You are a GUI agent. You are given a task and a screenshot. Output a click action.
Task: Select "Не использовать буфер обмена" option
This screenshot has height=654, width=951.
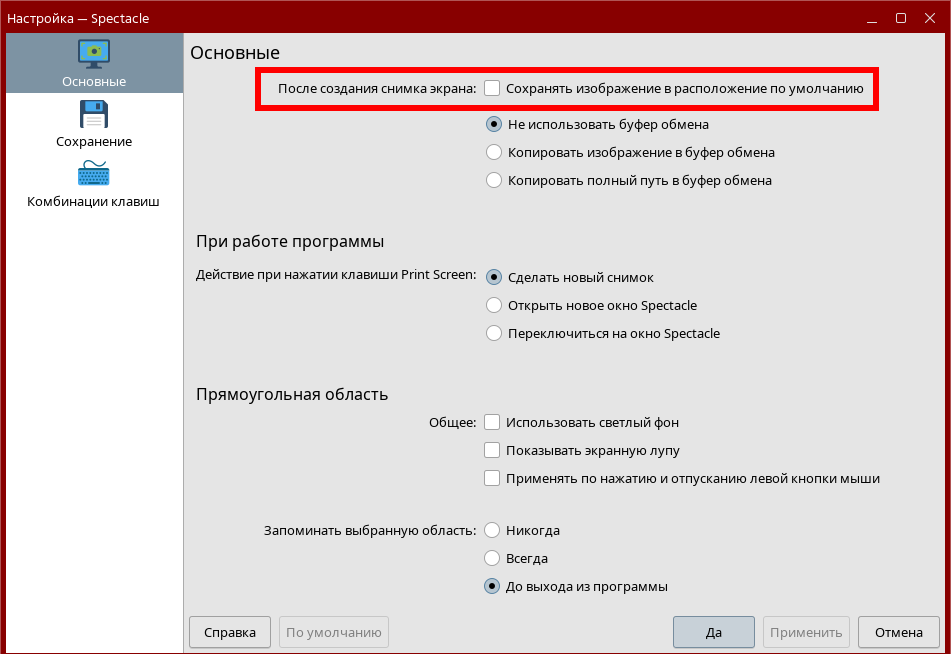[x=493, y=125]
